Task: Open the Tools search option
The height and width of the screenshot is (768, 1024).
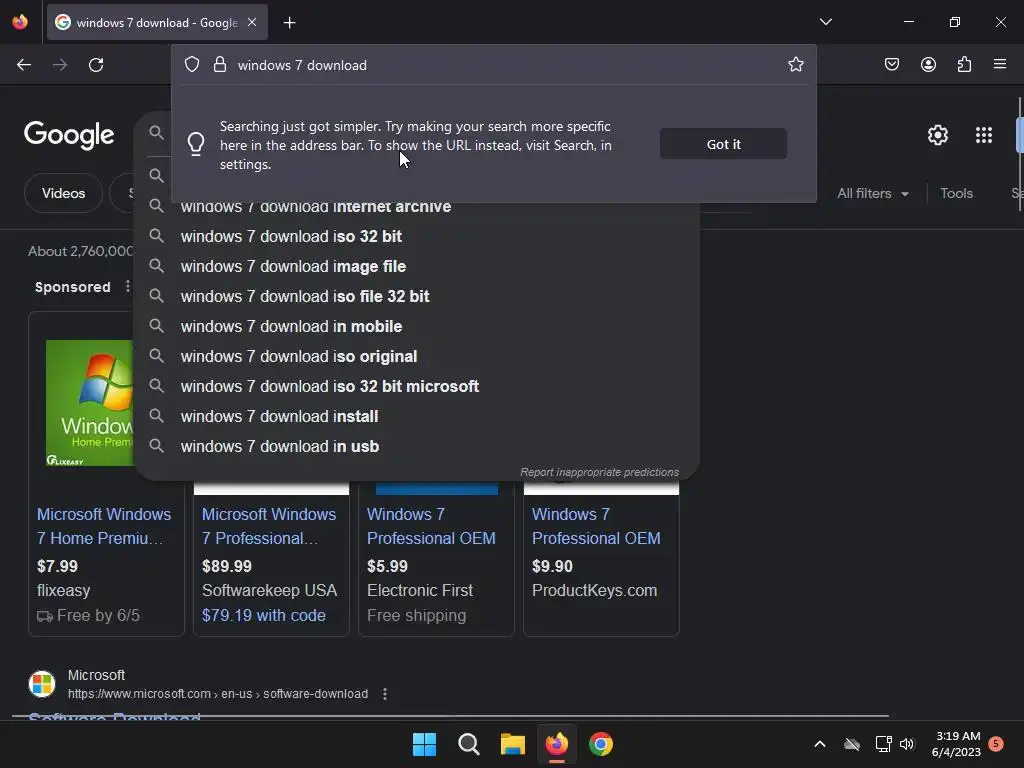Action: click(956, 193)
